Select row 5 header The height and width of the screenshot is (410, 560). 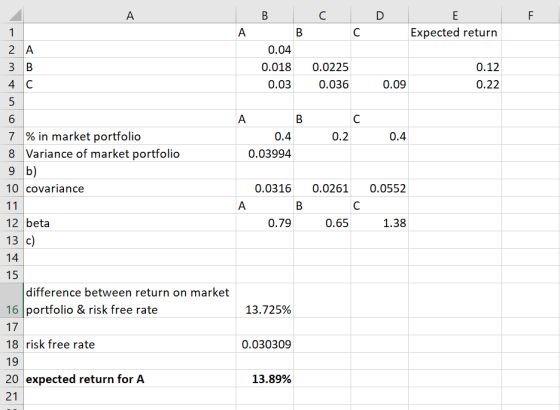point(12,102)
